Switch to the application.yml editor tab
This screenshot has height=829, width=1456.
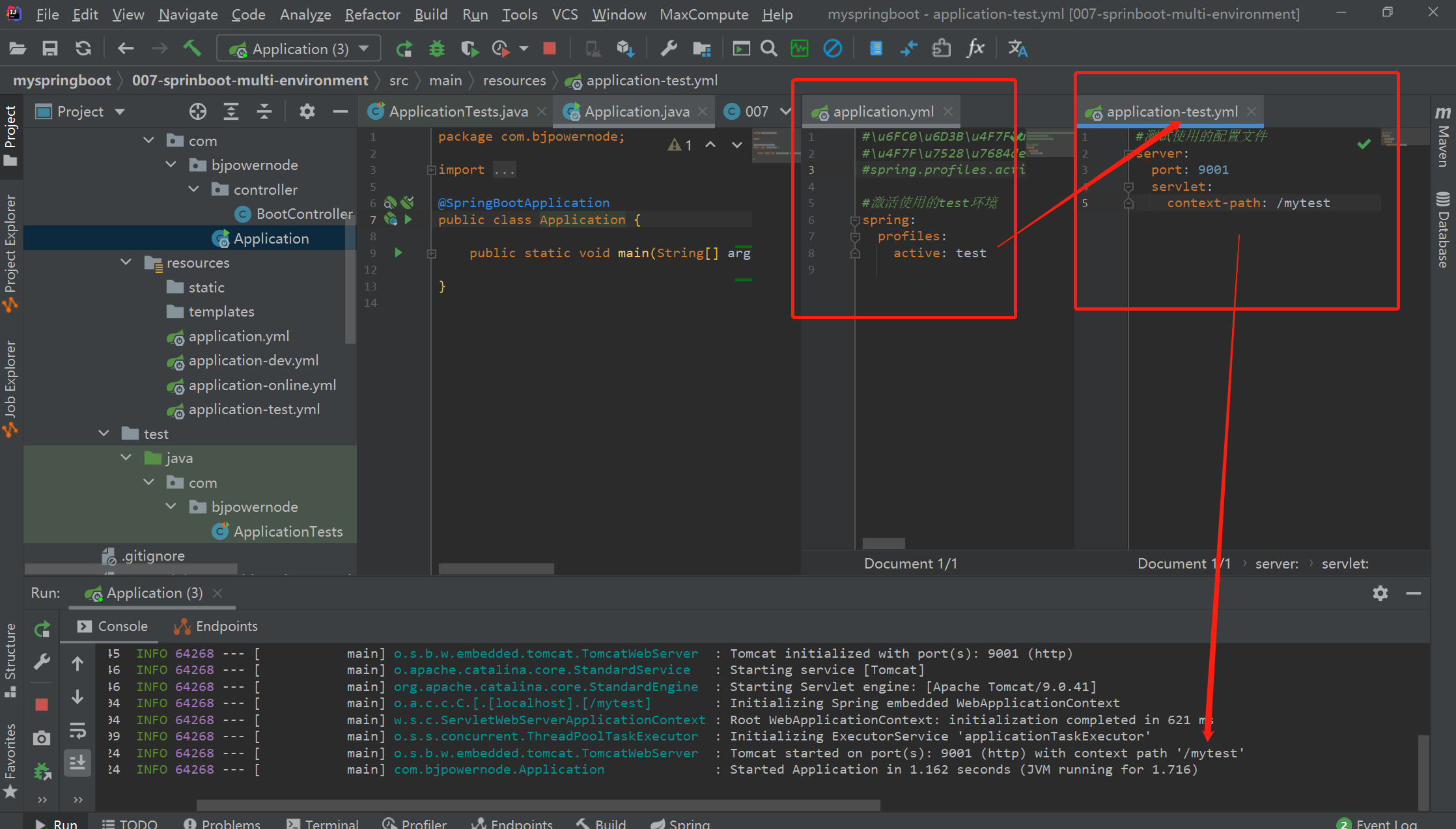[883, 111]
